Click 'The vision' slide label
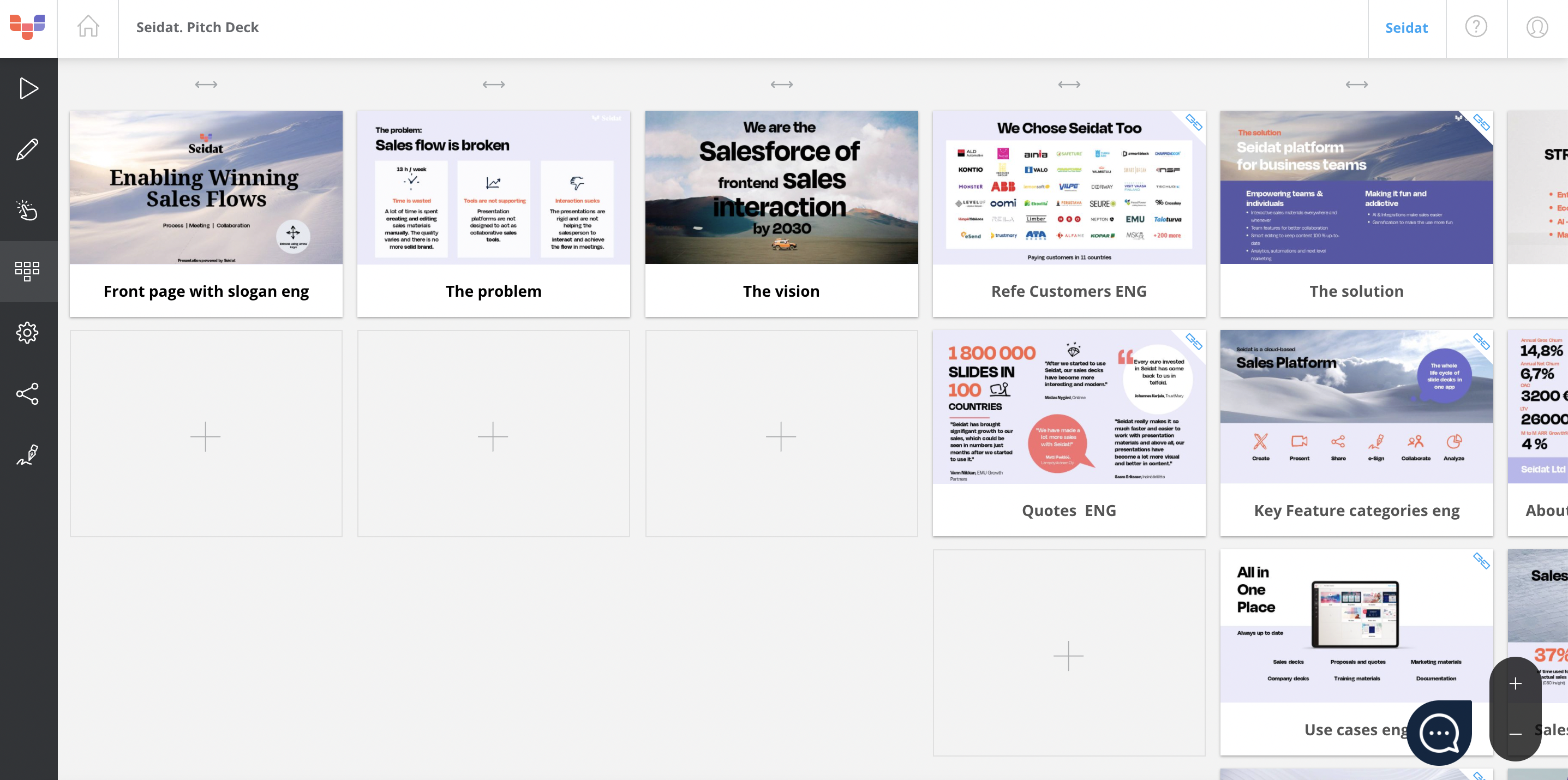Viewport: 1568px width, 780px height. (x=782, y=291)
